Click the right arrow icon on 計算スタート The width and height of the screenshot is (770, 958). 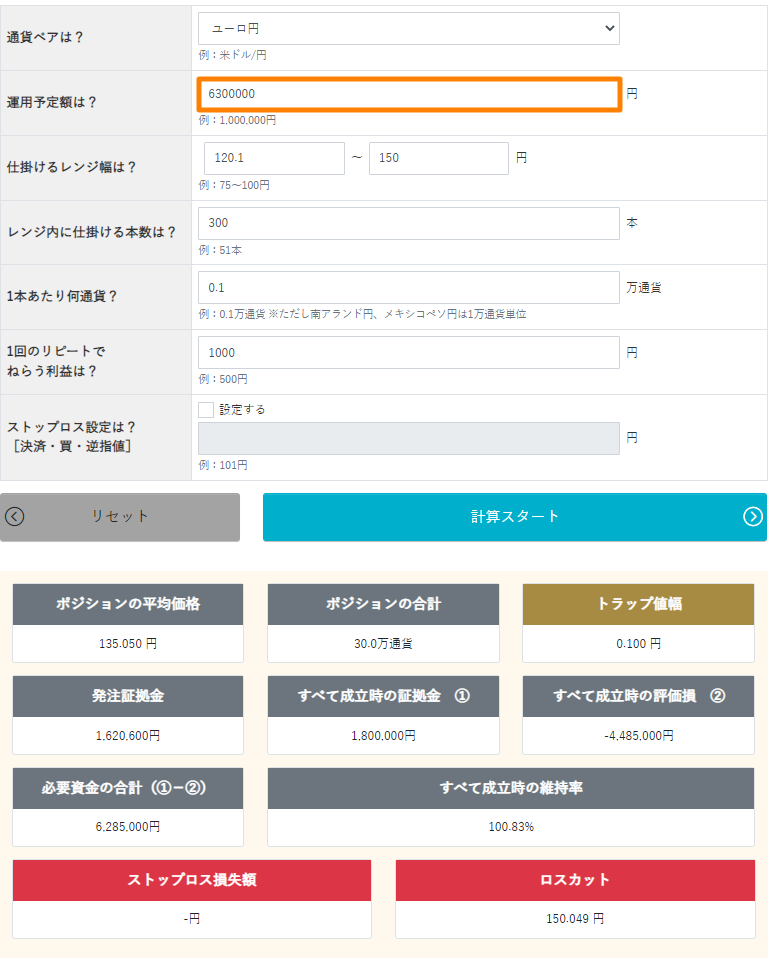click(753, 517)
